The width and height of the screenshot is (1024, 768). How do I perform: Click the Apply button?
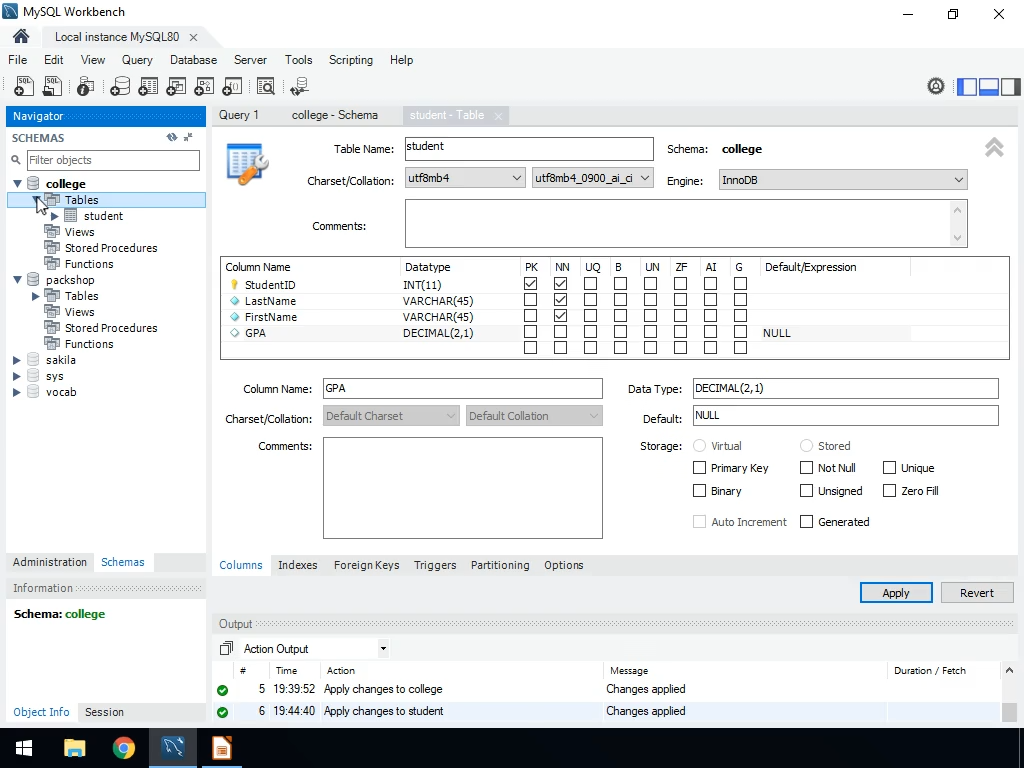[x=895, y=593]
